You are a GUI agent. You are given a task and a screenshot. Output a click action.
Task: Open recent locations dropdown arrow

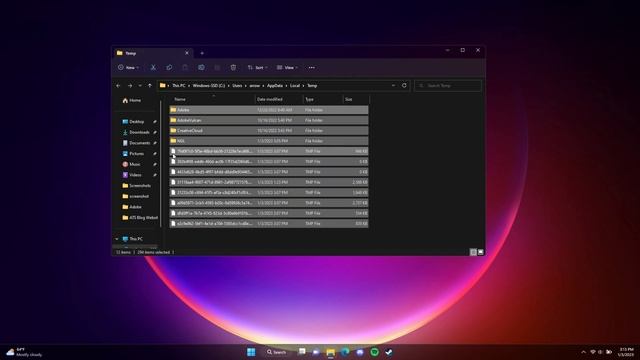[140, 86]
